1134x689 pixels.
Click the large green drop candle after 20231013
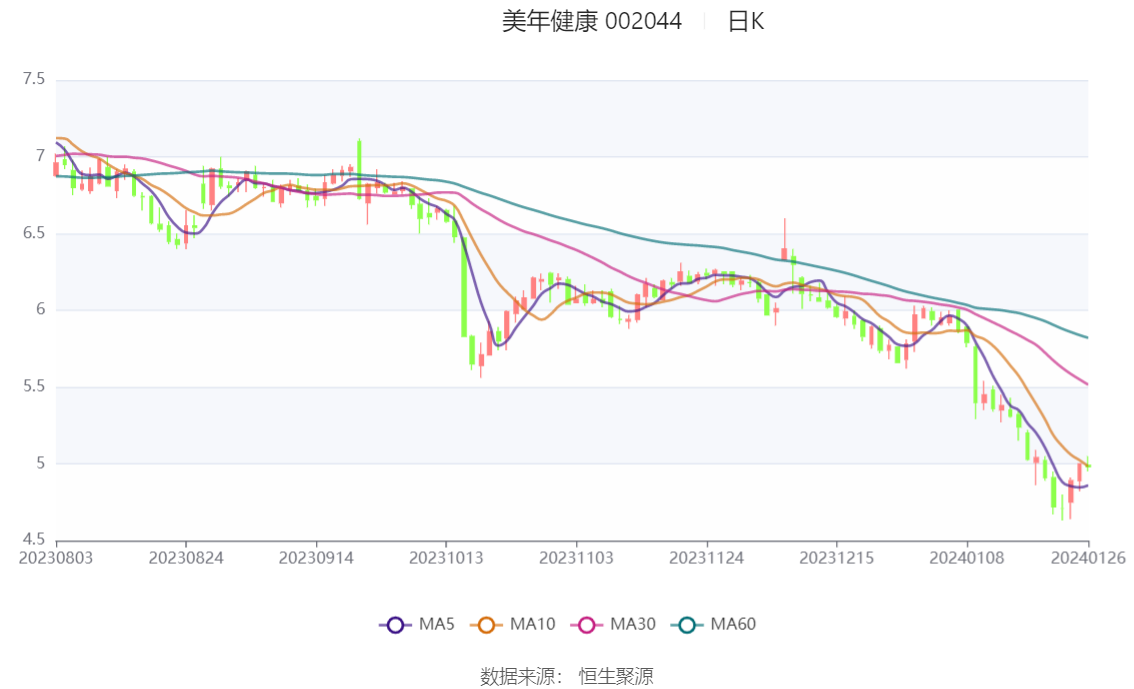tap(464, 286)
